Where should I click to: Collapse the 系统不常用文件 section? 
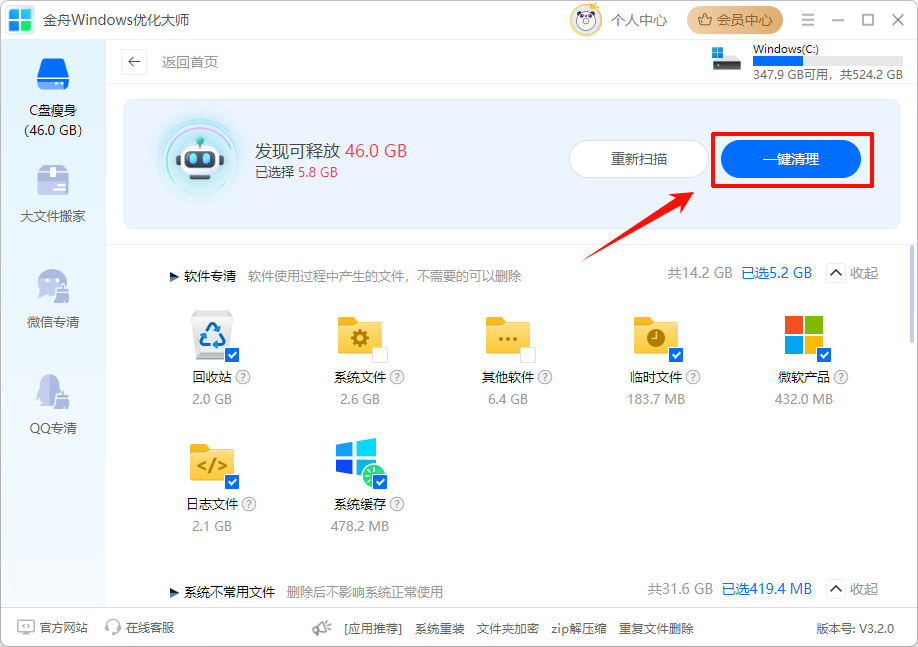(x=851, y=589)
